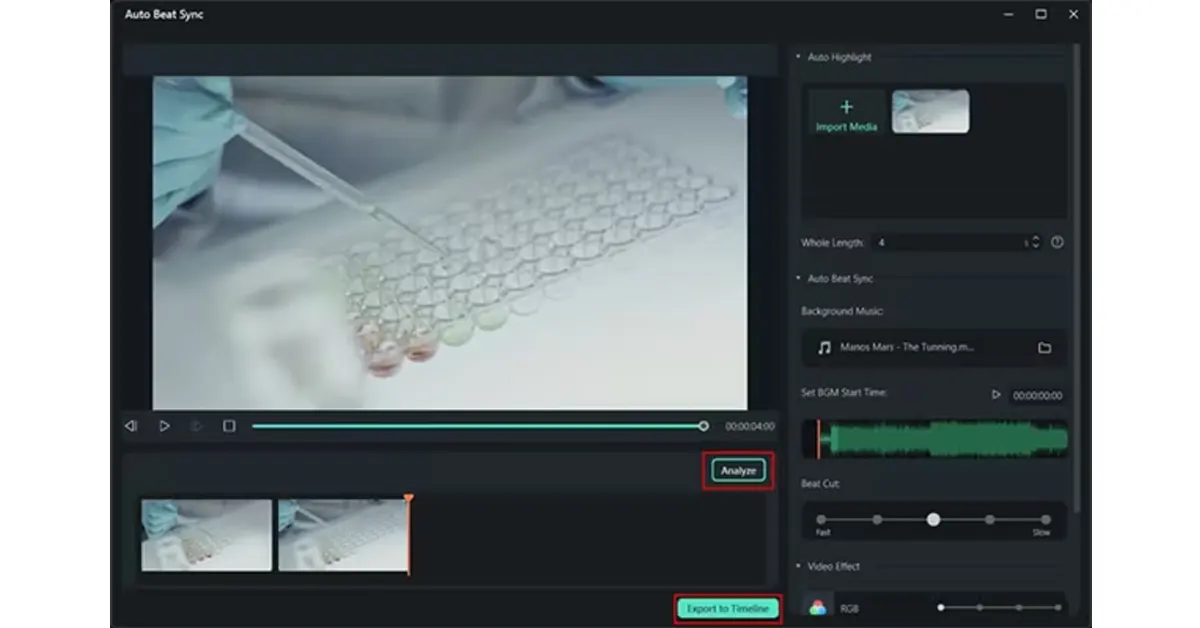Set Beat Cut slider to Slow
Viewport: 1200px width, 628px height.
1045,520
